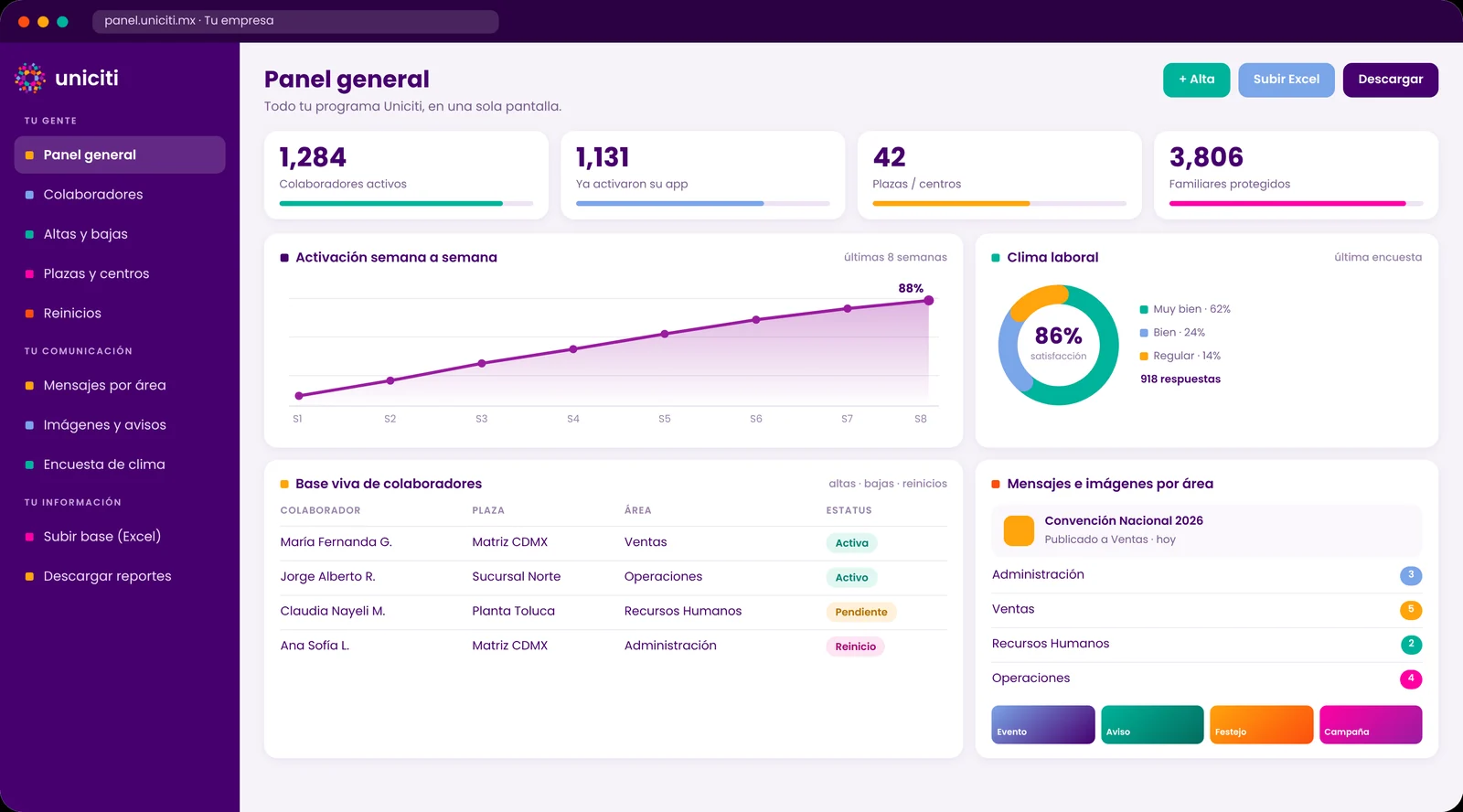The height and width of the screenshot is (812, 1463).
Task: Open Recursos Humanos in the messages area list
Action: 1207,645
